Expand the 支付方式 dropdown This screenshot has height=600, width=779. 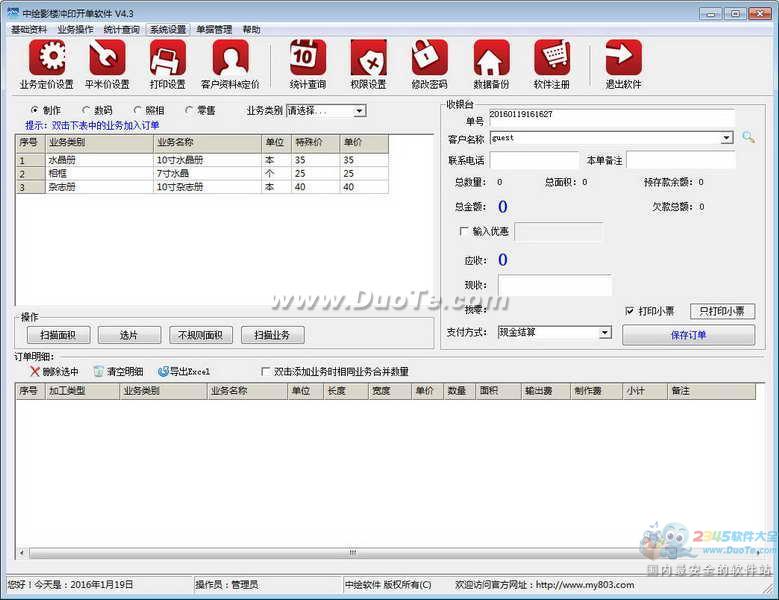pyautogui.click(x=605, y=332)
